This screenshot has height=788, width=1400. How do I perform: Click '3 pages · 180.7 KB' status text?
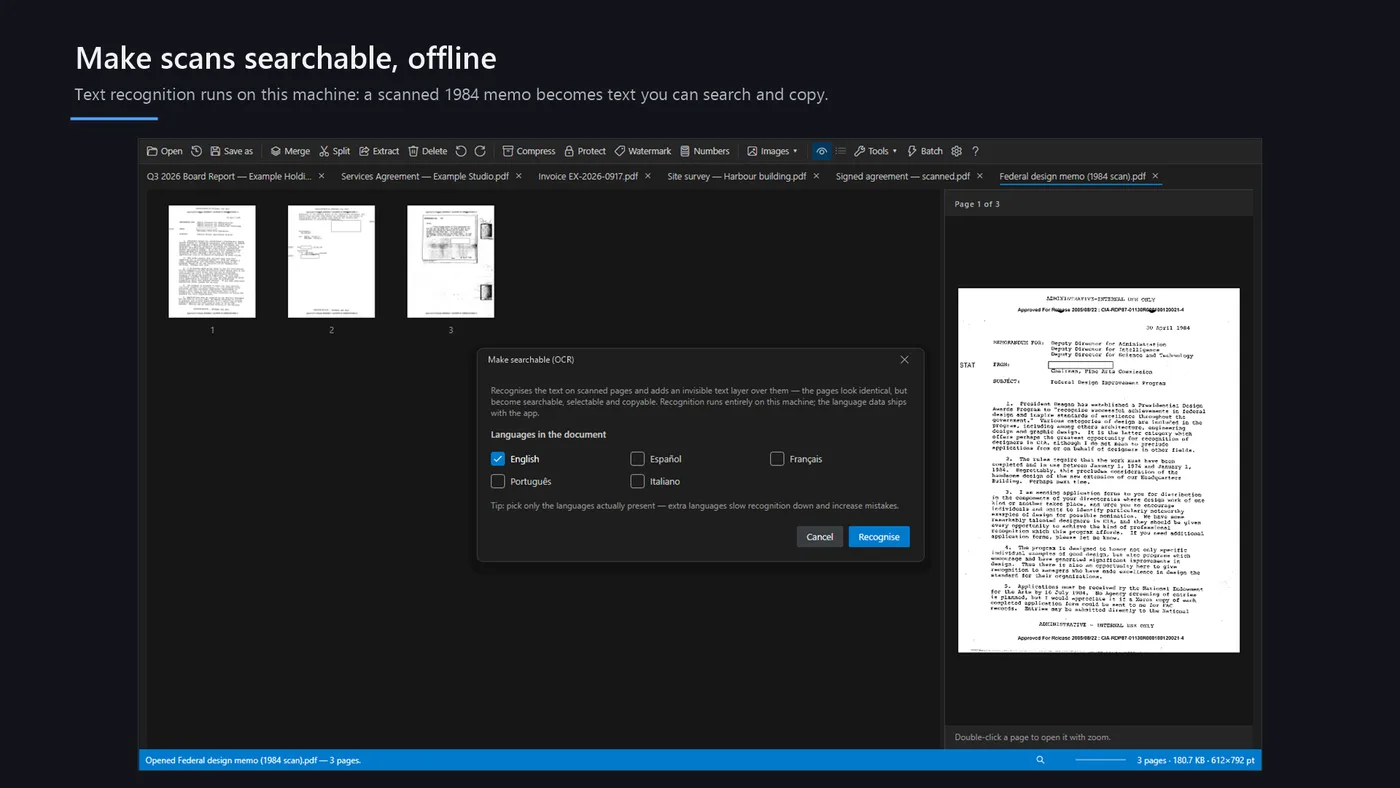pyautogui.click(x=1195, y=761)
